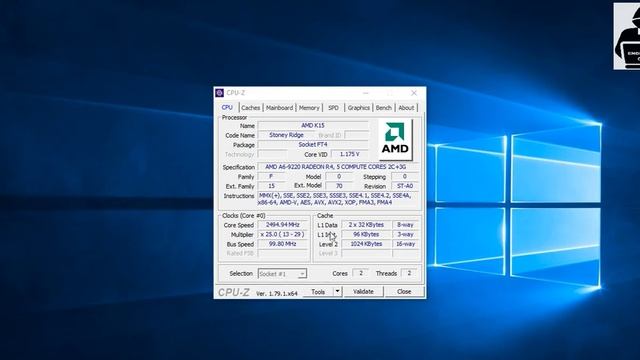Open the Caches tab
Viewport: 640px width, 360px height.
251,108
